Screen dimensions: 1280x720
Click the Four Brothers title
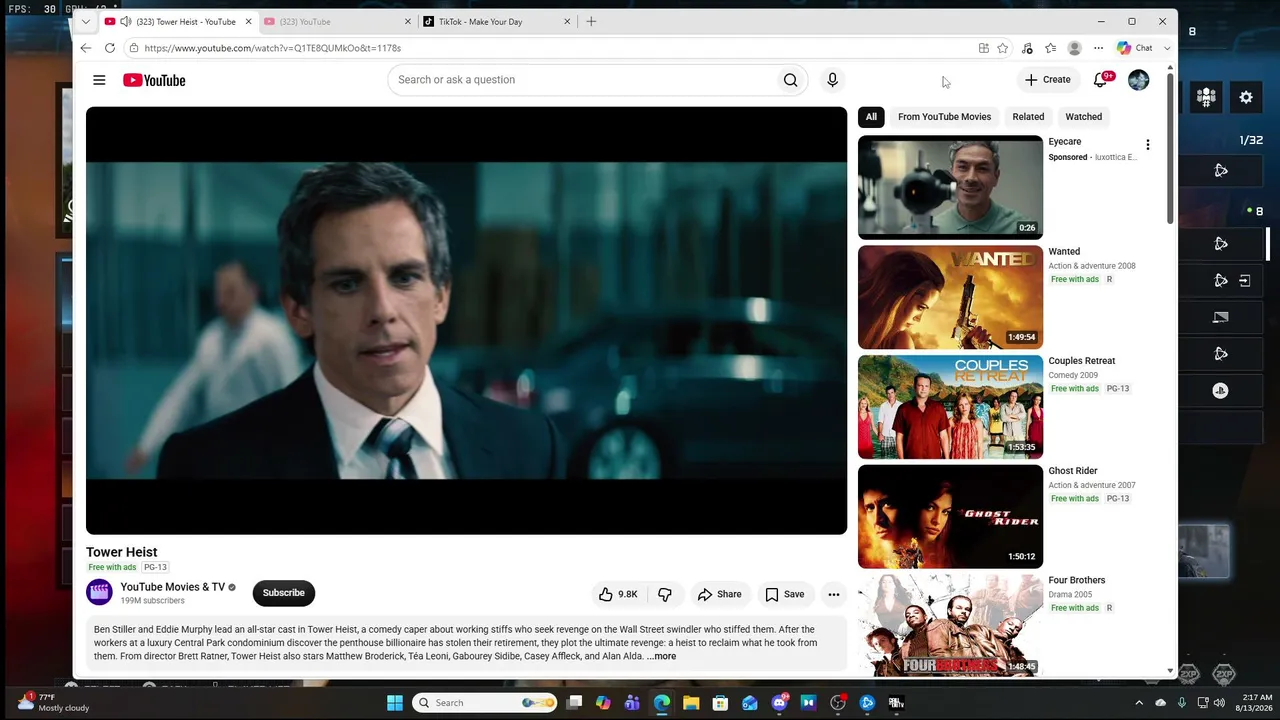1077,580
